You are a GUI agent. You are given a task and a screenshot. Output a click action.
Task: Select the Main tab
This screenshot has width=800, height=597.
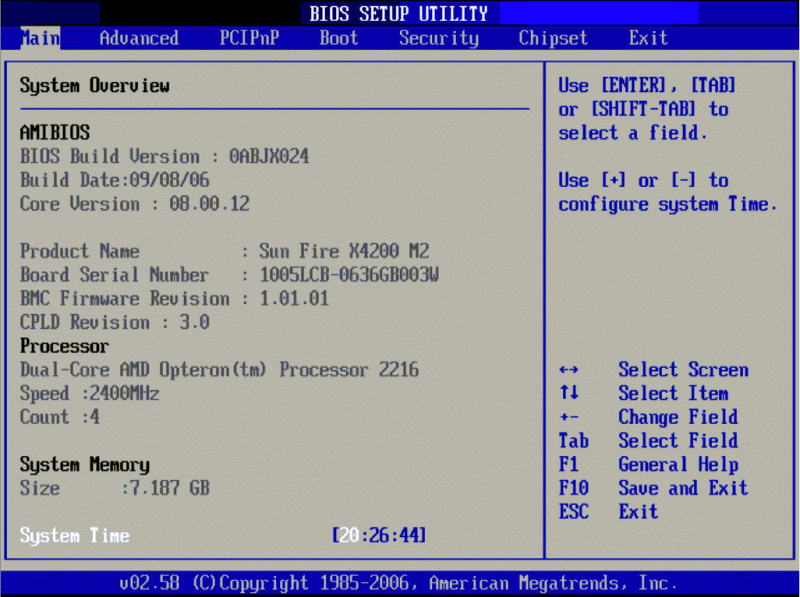(x=40, y=38)
